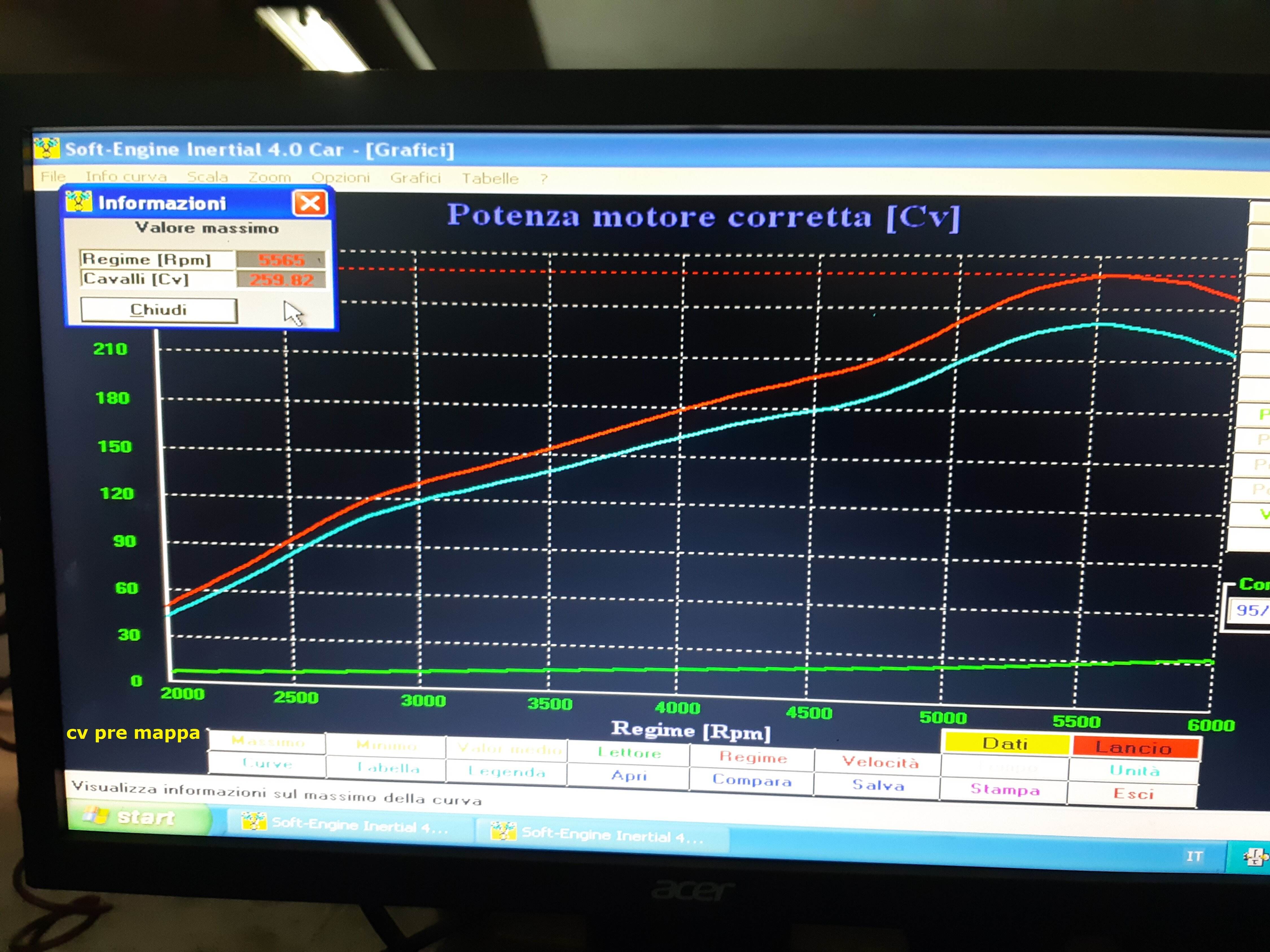Click Apri to open a file
This screenshot has height=952, width=1270.
pos(629,776)
